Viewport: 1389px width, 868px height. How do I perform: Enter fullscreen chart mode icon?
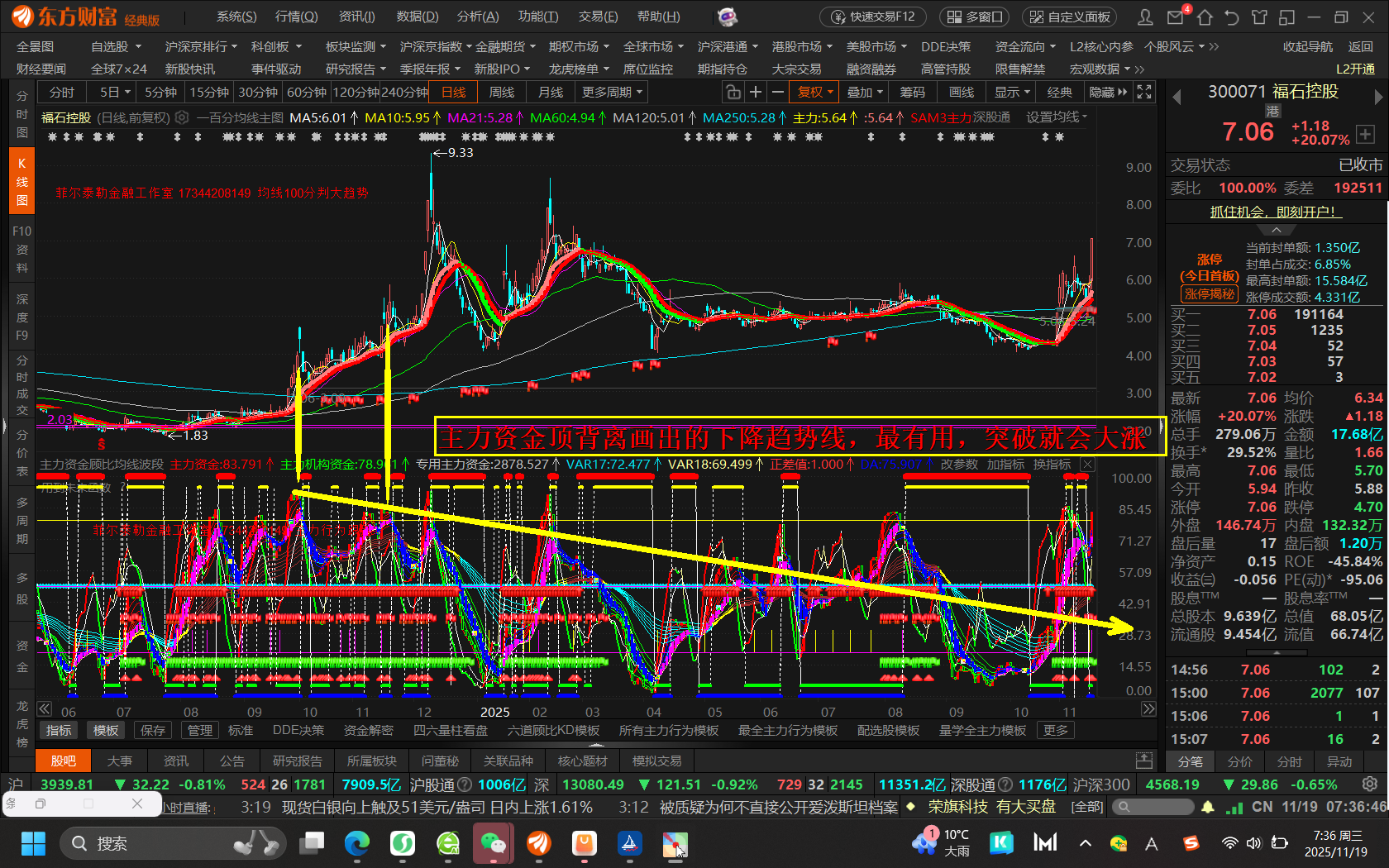pyautogui.click(x=1144, y=92)
